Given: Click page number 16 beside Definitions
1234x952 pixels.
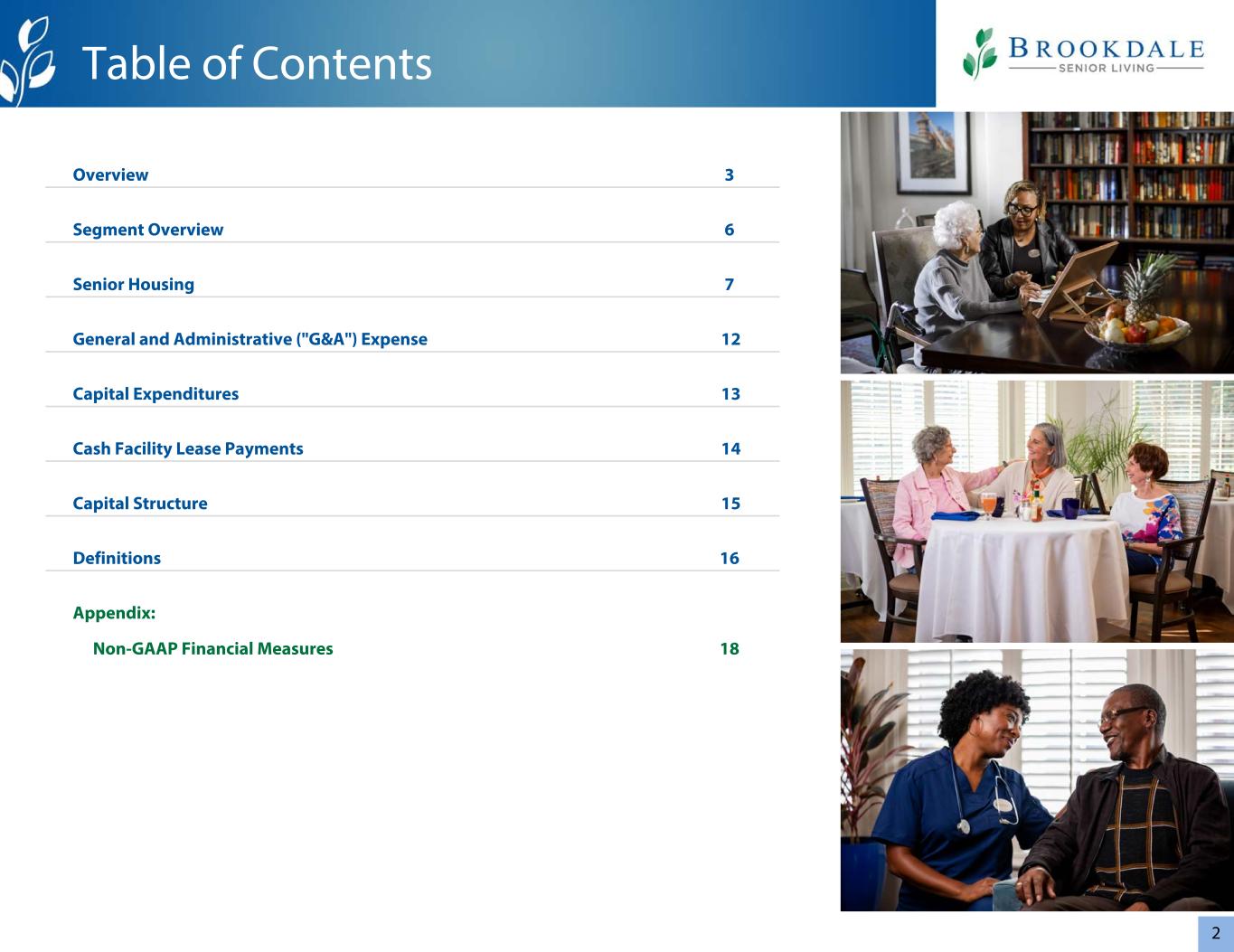Looking at the screenshot, I should 730,558.
